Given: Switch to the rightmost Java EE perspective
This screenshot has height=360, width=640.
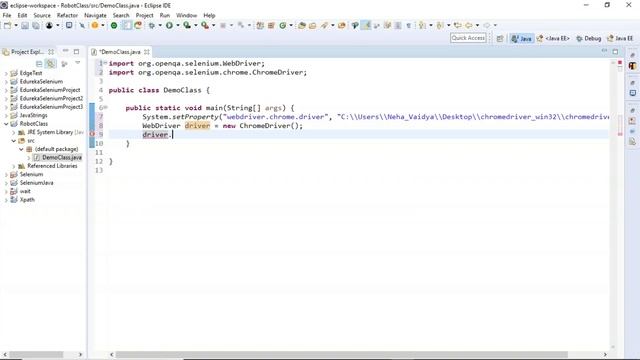Looking at the screenshot, I should pyautogui.click(x=620, y=38).
